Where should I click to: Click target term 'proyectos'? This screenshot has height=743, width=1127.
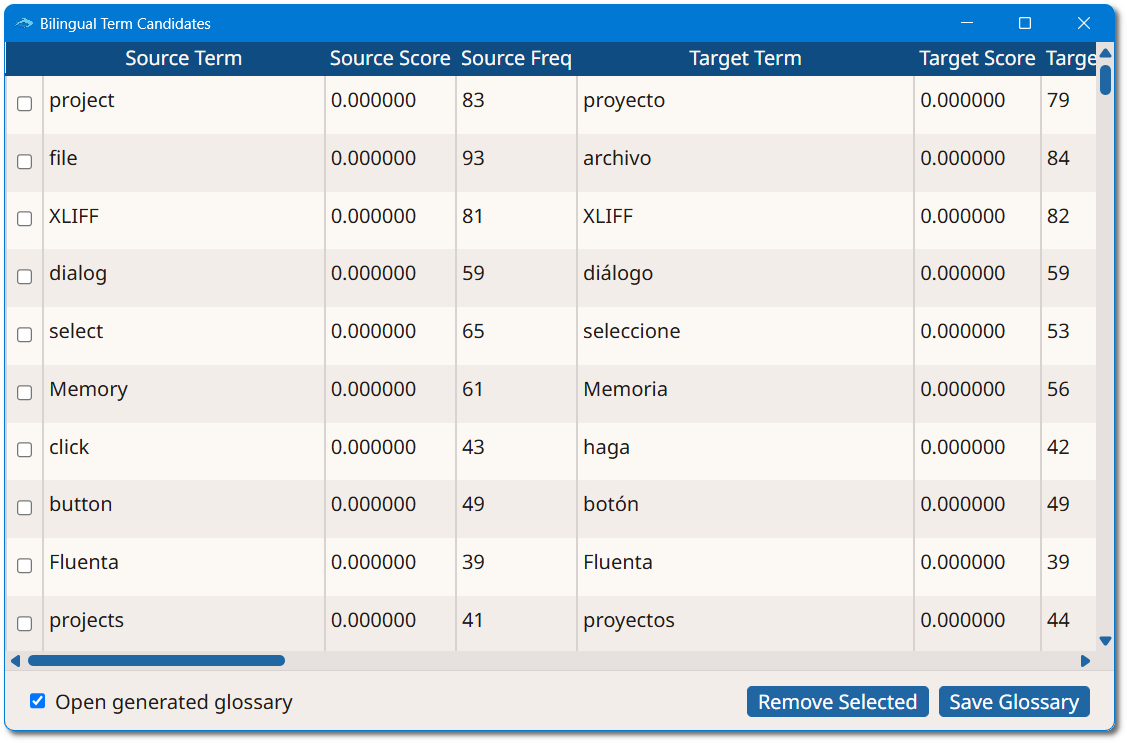[629, 621]
